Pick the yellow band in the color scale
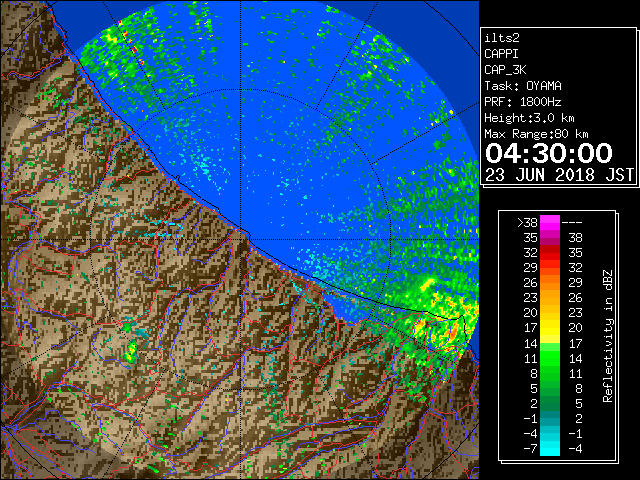 coord(550,328)
